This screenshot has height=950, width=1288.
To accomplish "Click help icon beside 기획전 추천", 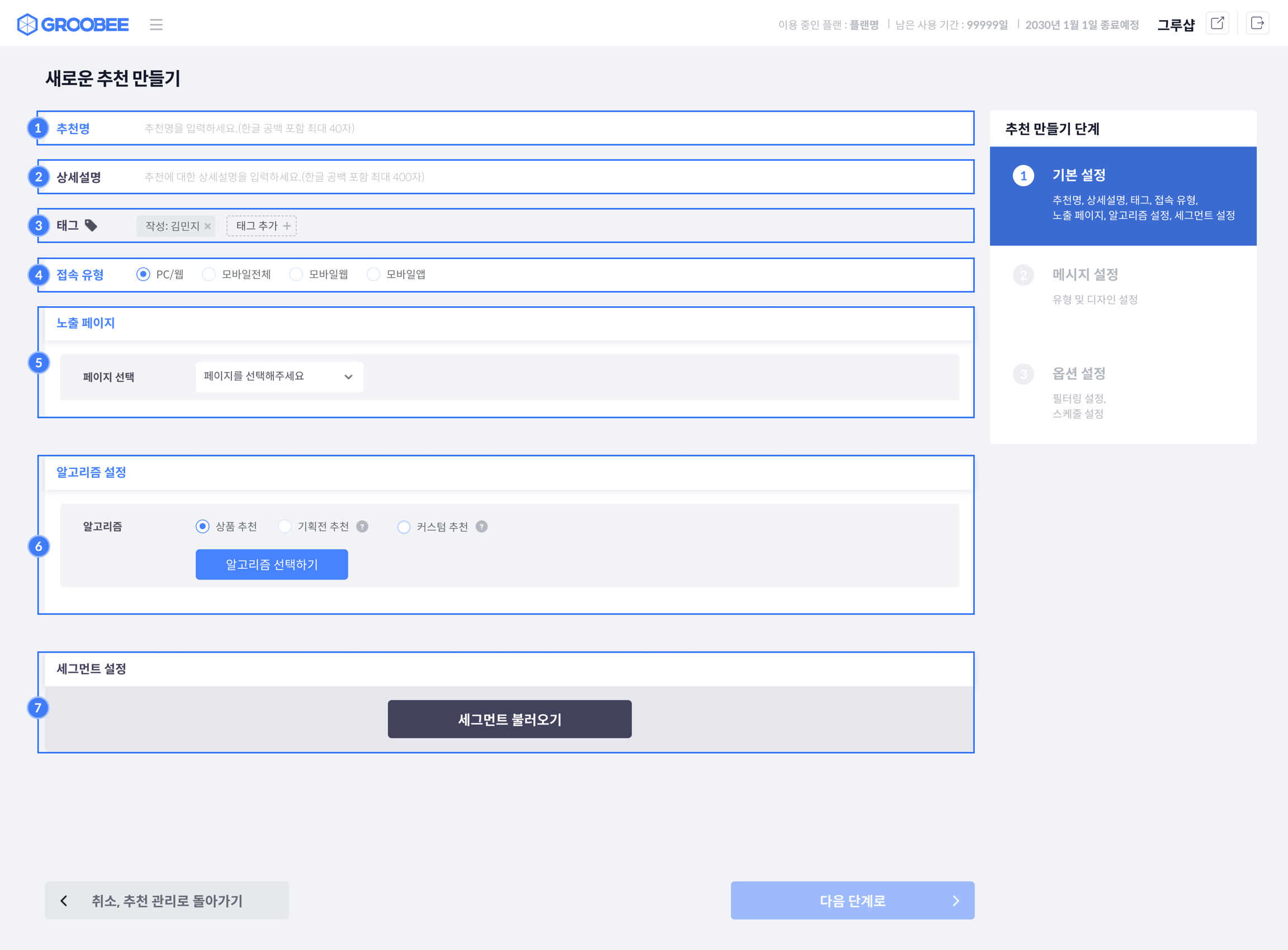I will tap(362, 527).
